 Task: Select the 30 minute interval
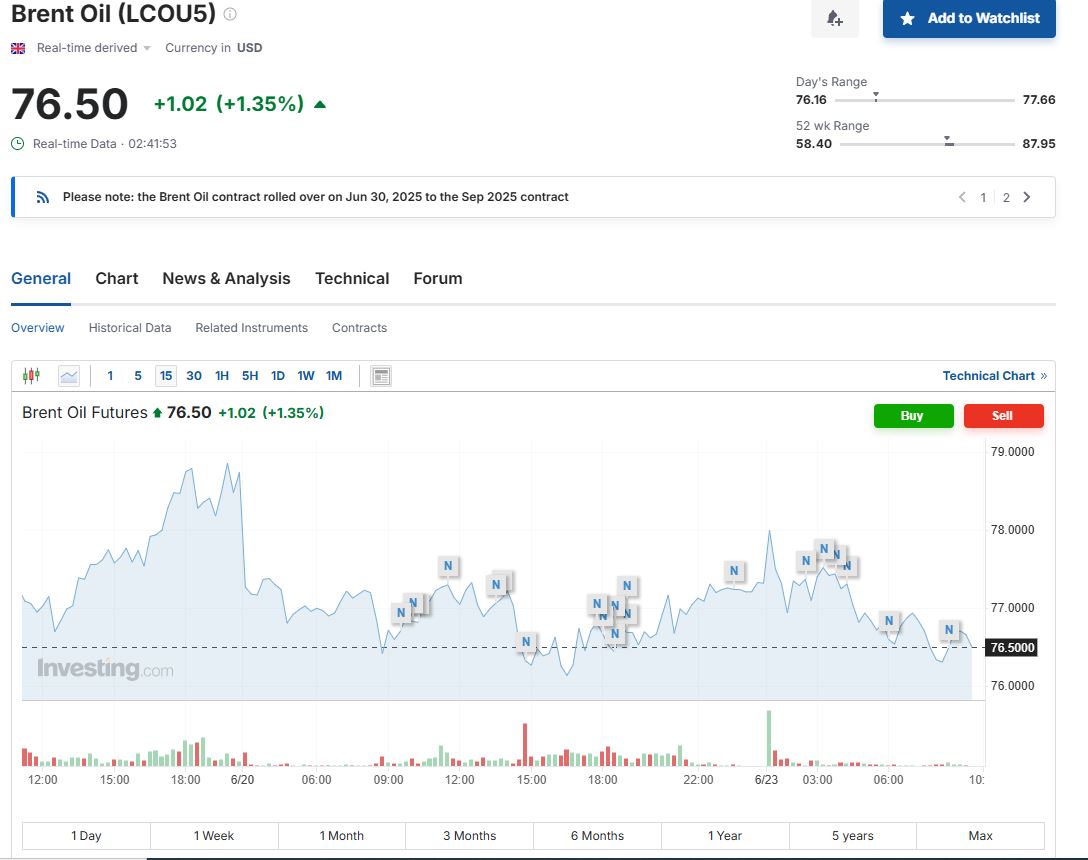[x=194, y=376]
